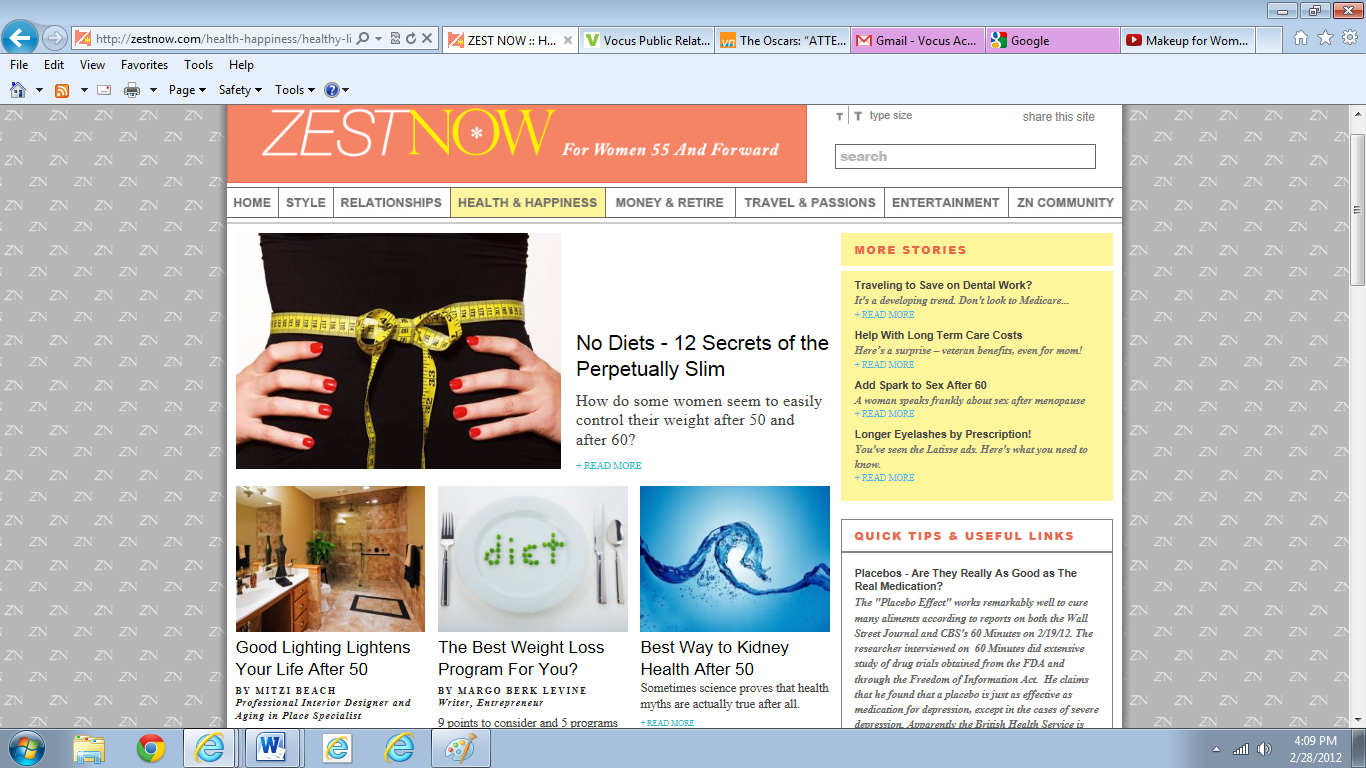1366x768 pixels.
Task: Open the Favorites menu
Action: coord(145,65)
